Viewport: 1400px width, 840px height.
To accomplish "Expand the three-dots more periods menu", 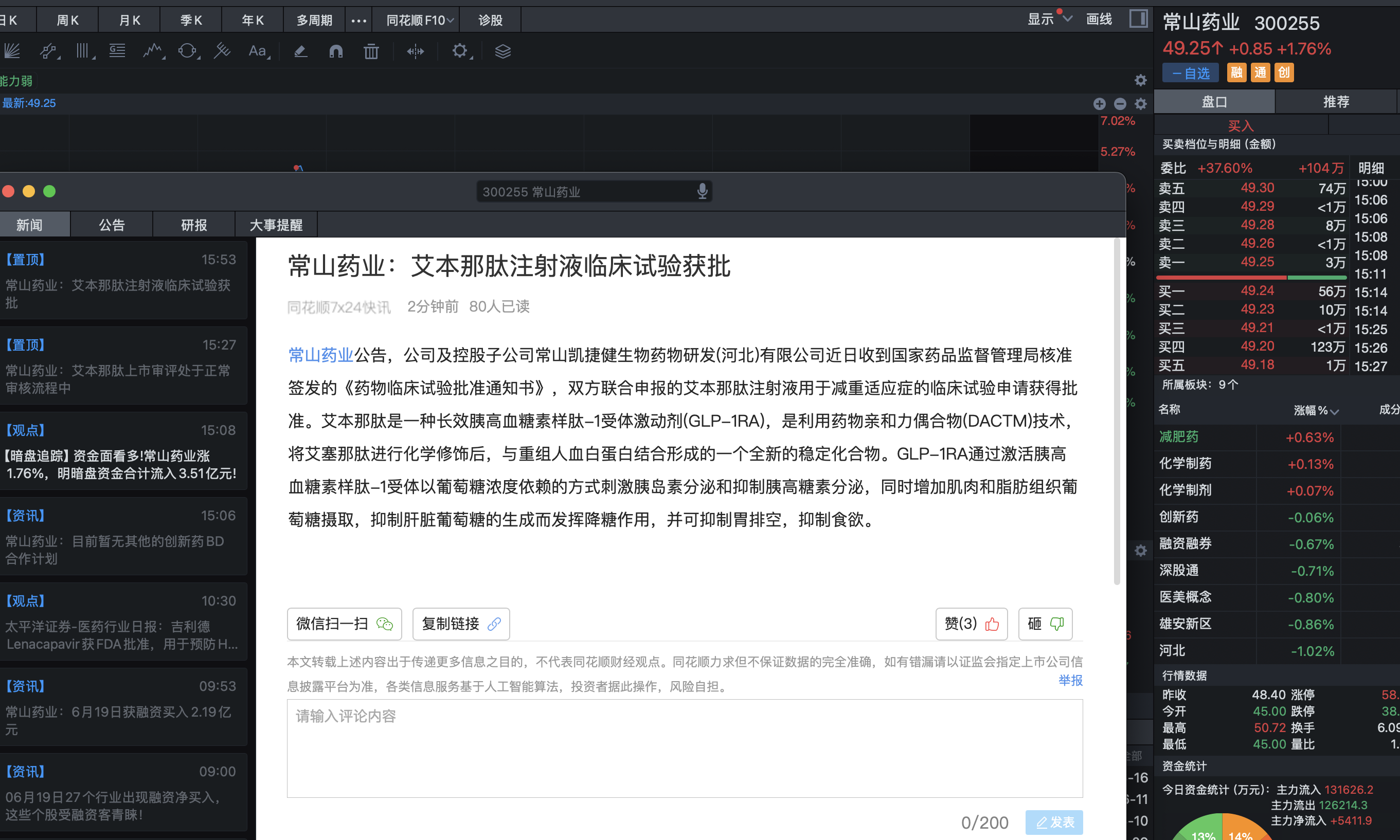I will tap(358, 21).
